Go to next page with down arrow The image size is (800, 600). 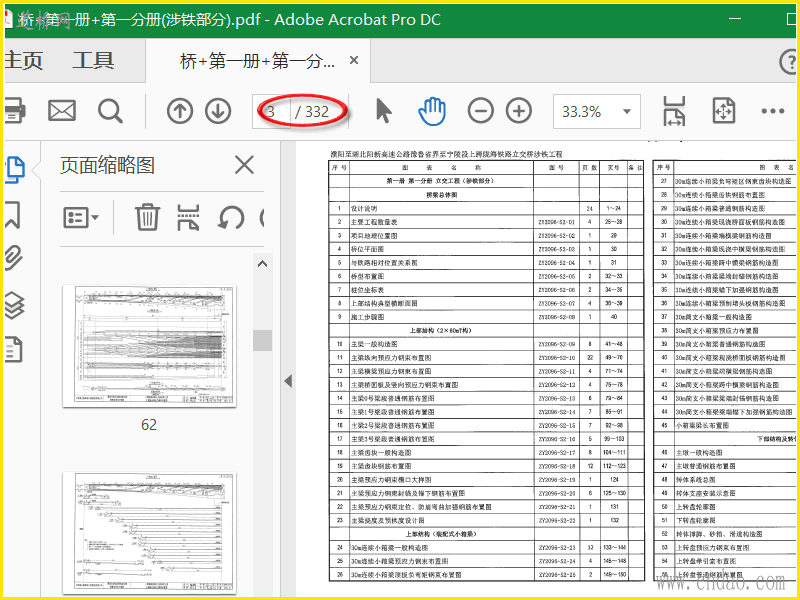point(218,111)
